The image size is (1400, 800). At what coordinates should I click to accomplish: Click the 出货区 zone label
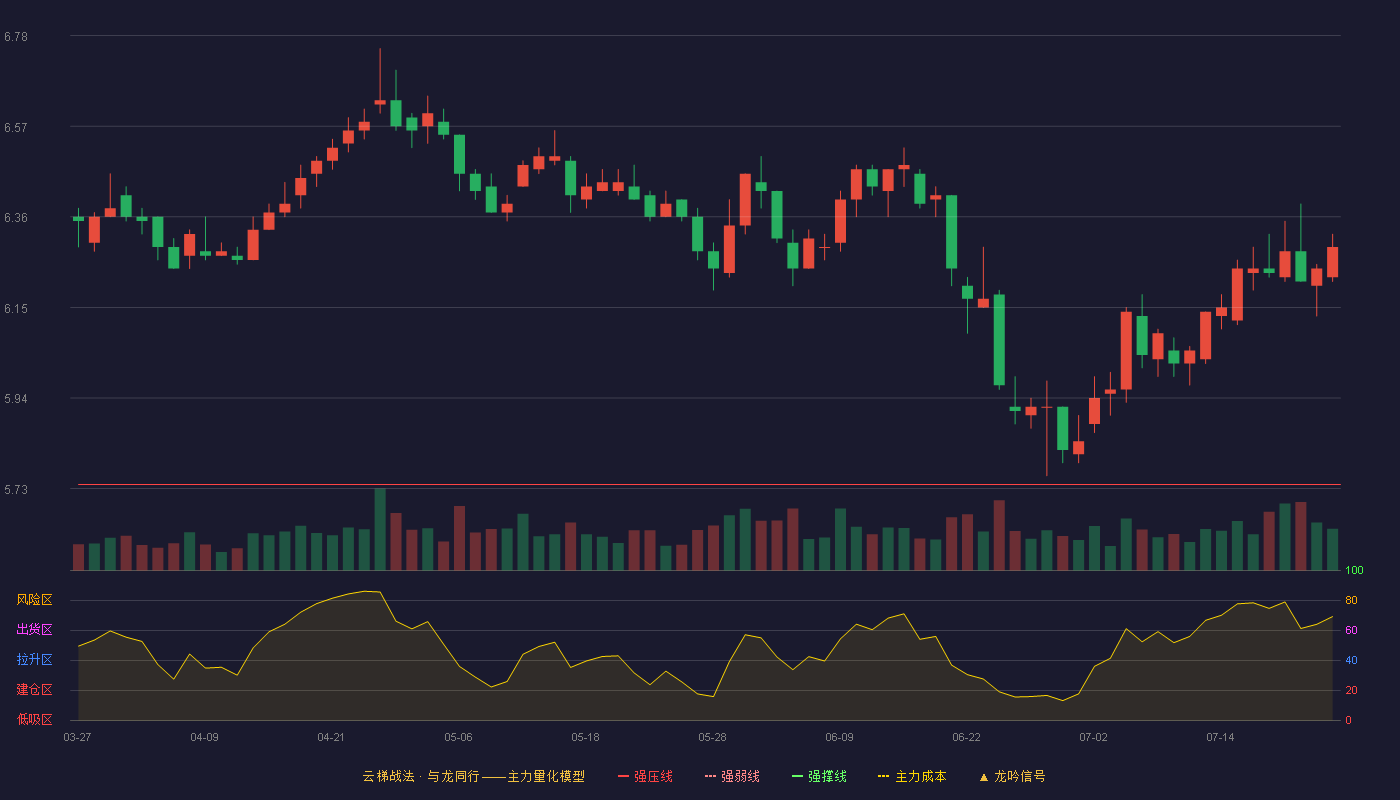pyautogui.click(x=34, y=630)
